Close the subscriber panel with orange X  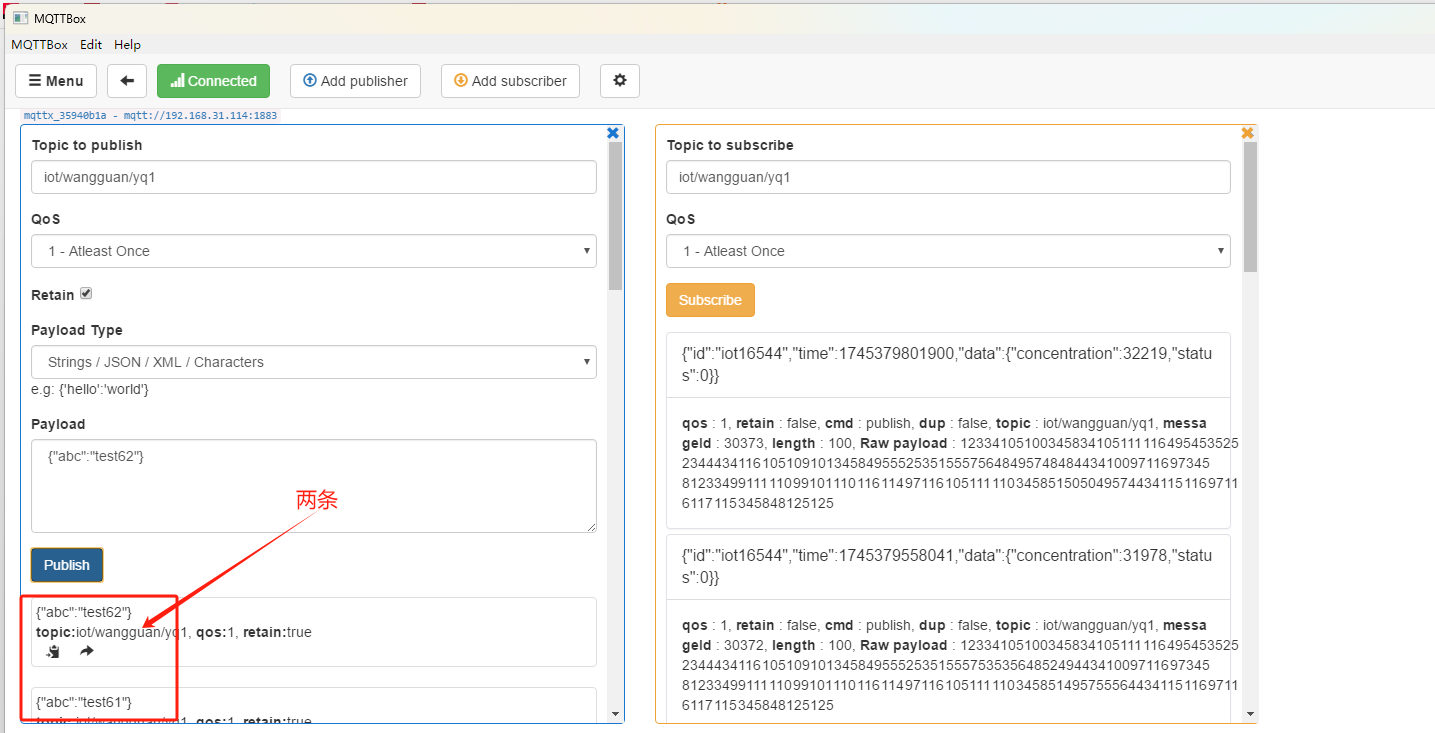tap(1247, 133)
